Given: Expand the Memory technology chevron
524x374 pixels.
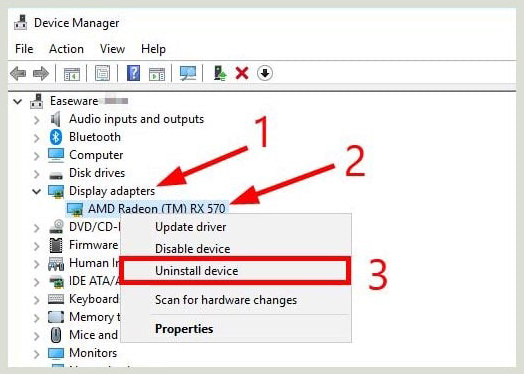Looking at the screenshot, I should coord(37,318).
